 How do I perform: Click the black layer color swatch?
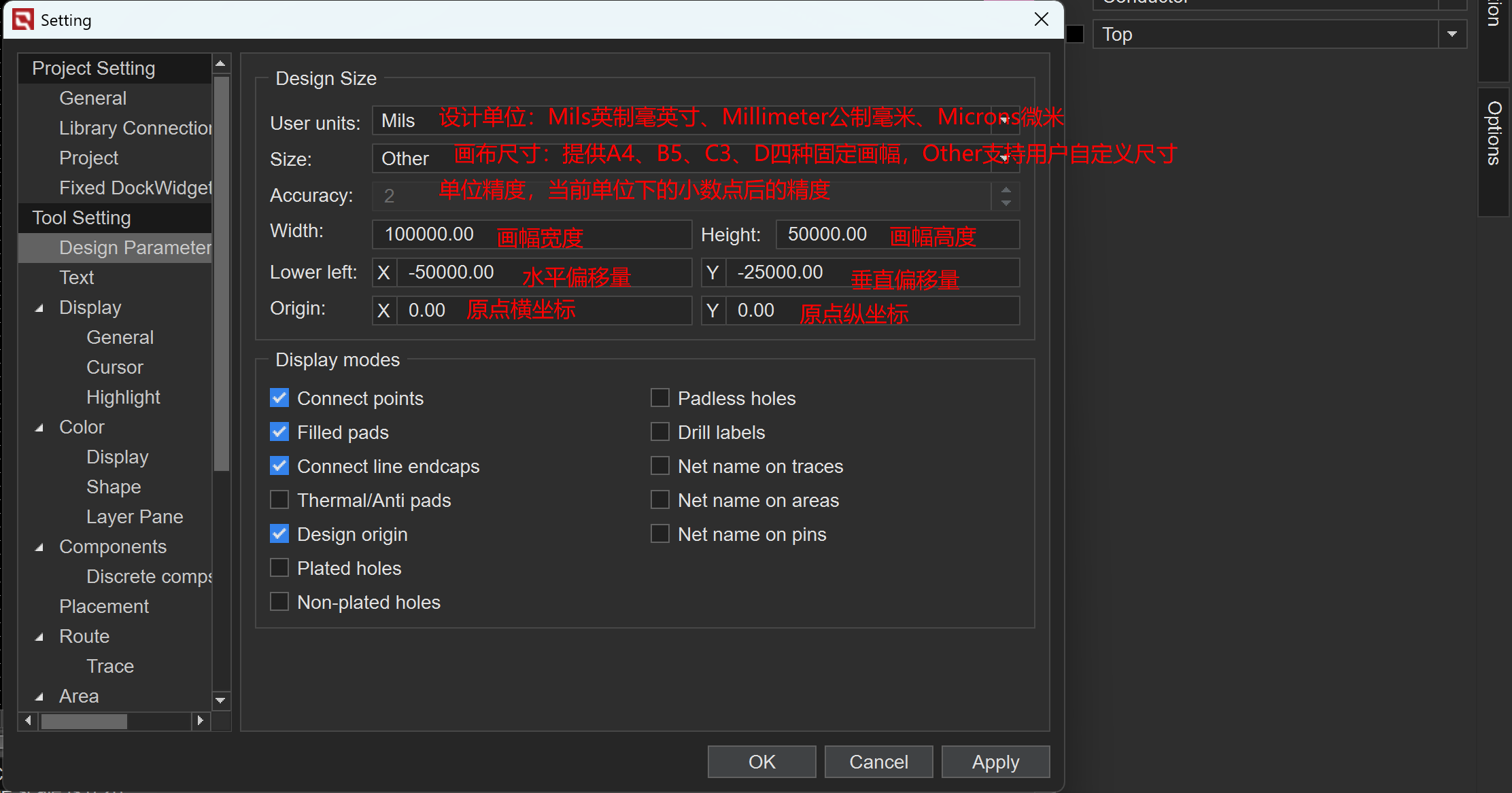(x=1075, y=34)
